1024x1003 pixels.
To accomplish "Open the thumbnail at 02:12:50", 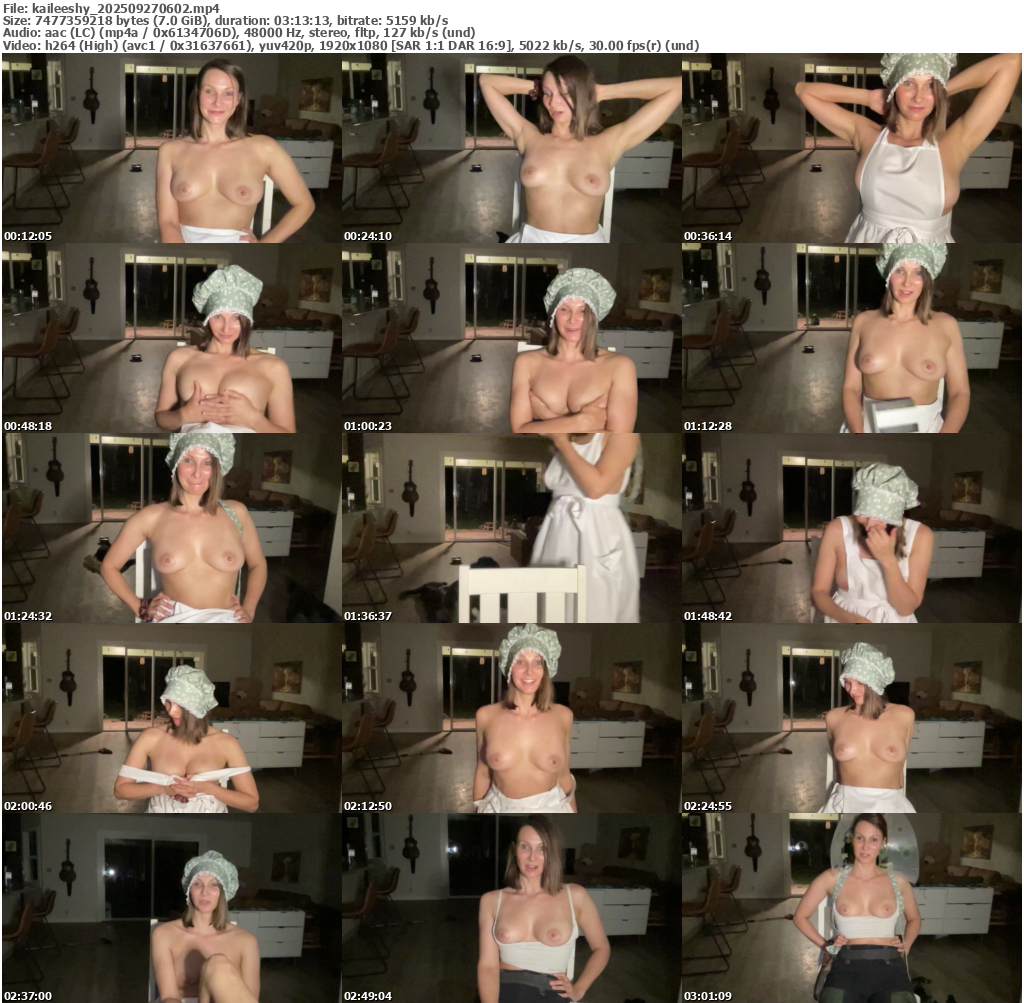I will coord(511,718).
